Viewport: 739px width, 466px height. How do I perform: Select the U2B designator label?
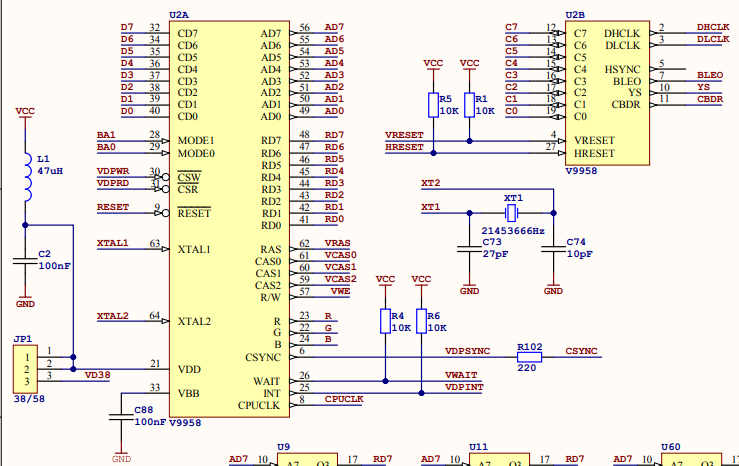575,14
